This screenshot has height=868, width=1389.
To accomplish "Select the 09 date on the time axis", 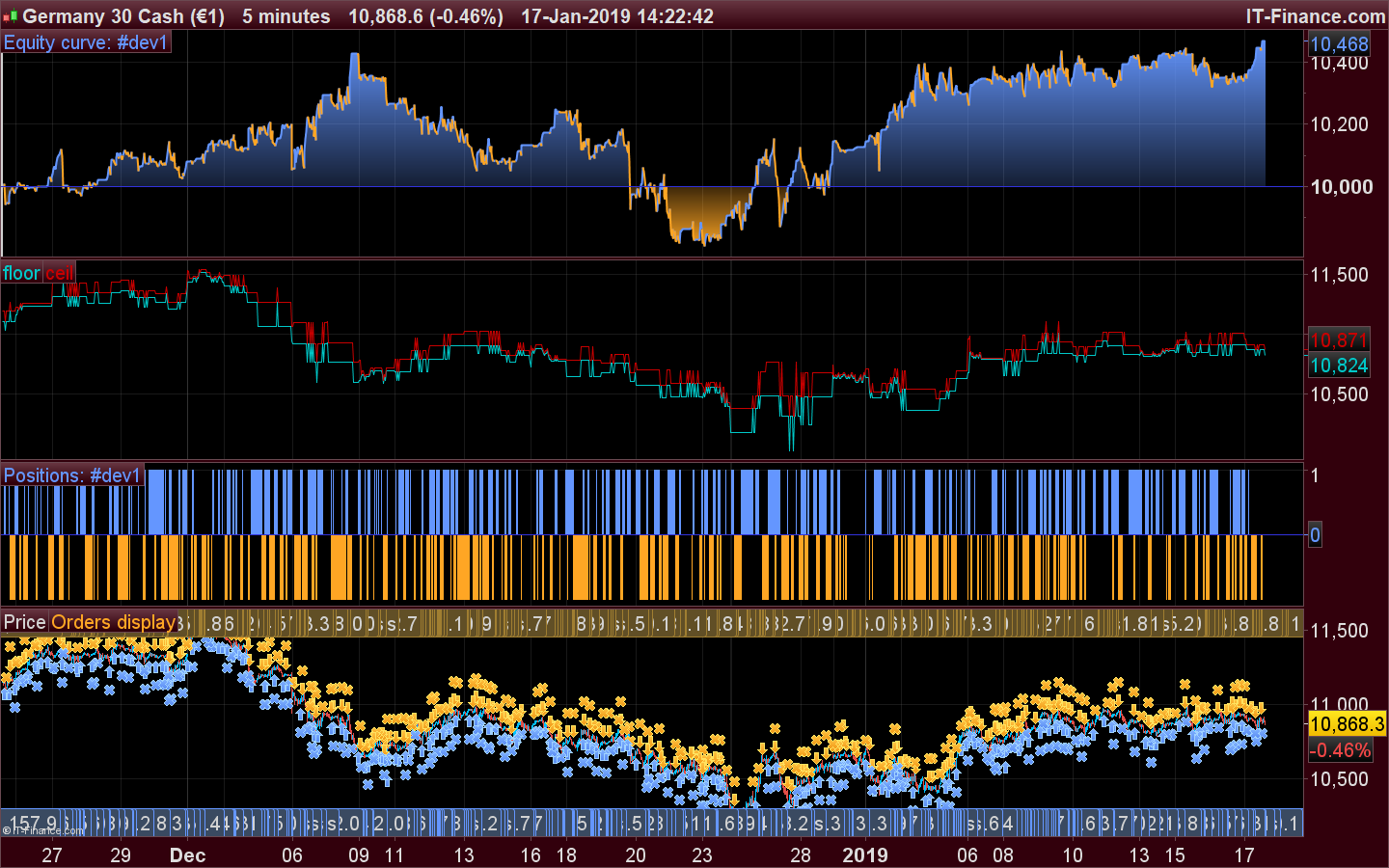I will coord(359,855).
